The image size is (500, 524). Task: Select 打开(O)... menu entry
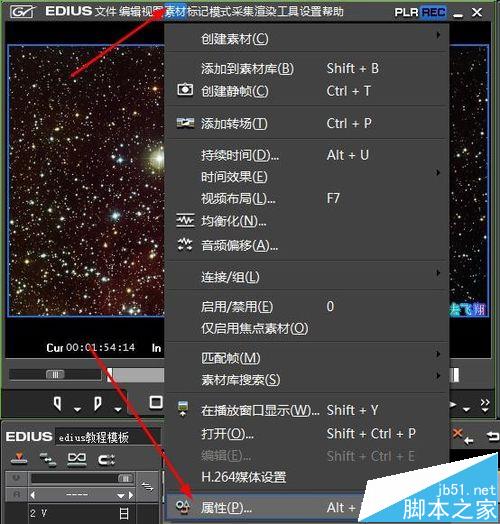tap(307, 434)
